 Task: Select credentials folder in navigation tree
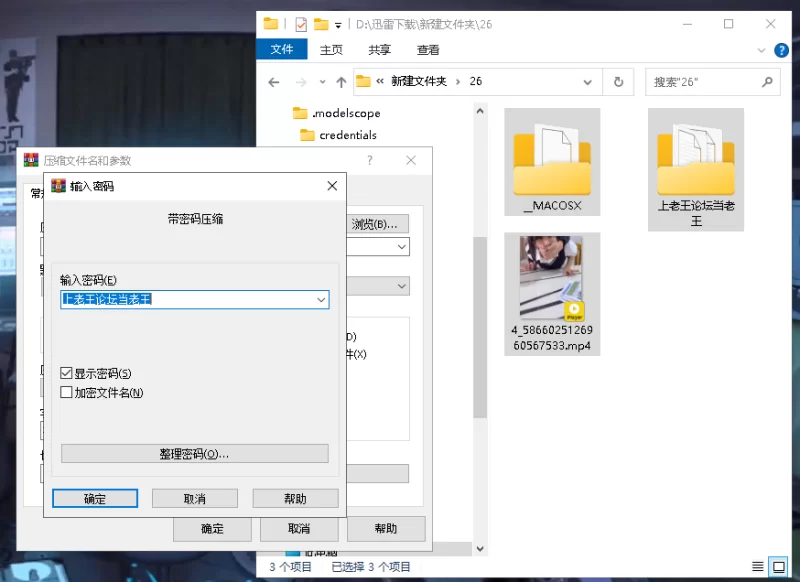pyautogui.click(x=339, y=135)
